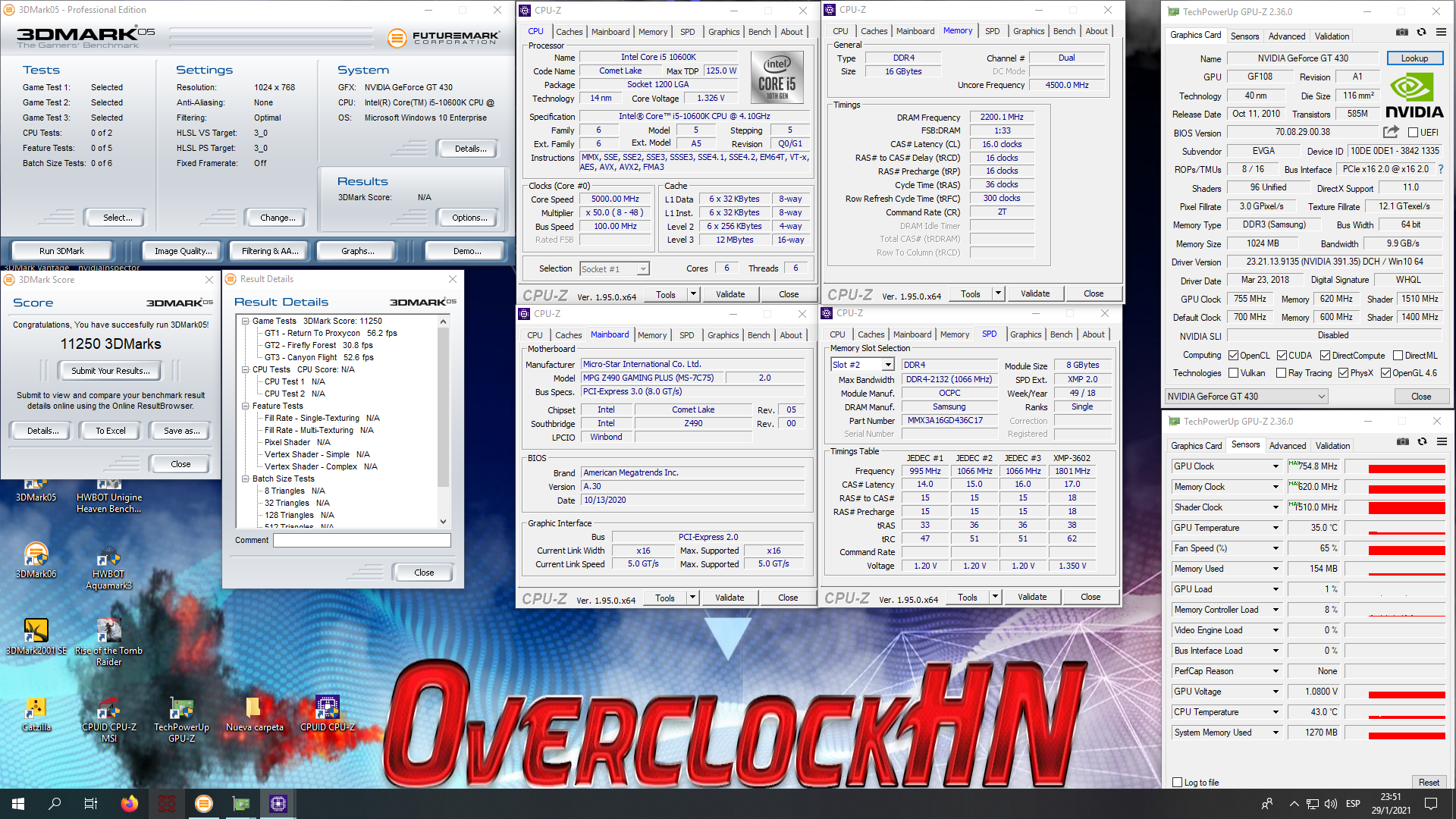1456x819 pixels.
Task: Open Graphics tab in CPU-Z Mainboard window
Action: coord(723,335)
